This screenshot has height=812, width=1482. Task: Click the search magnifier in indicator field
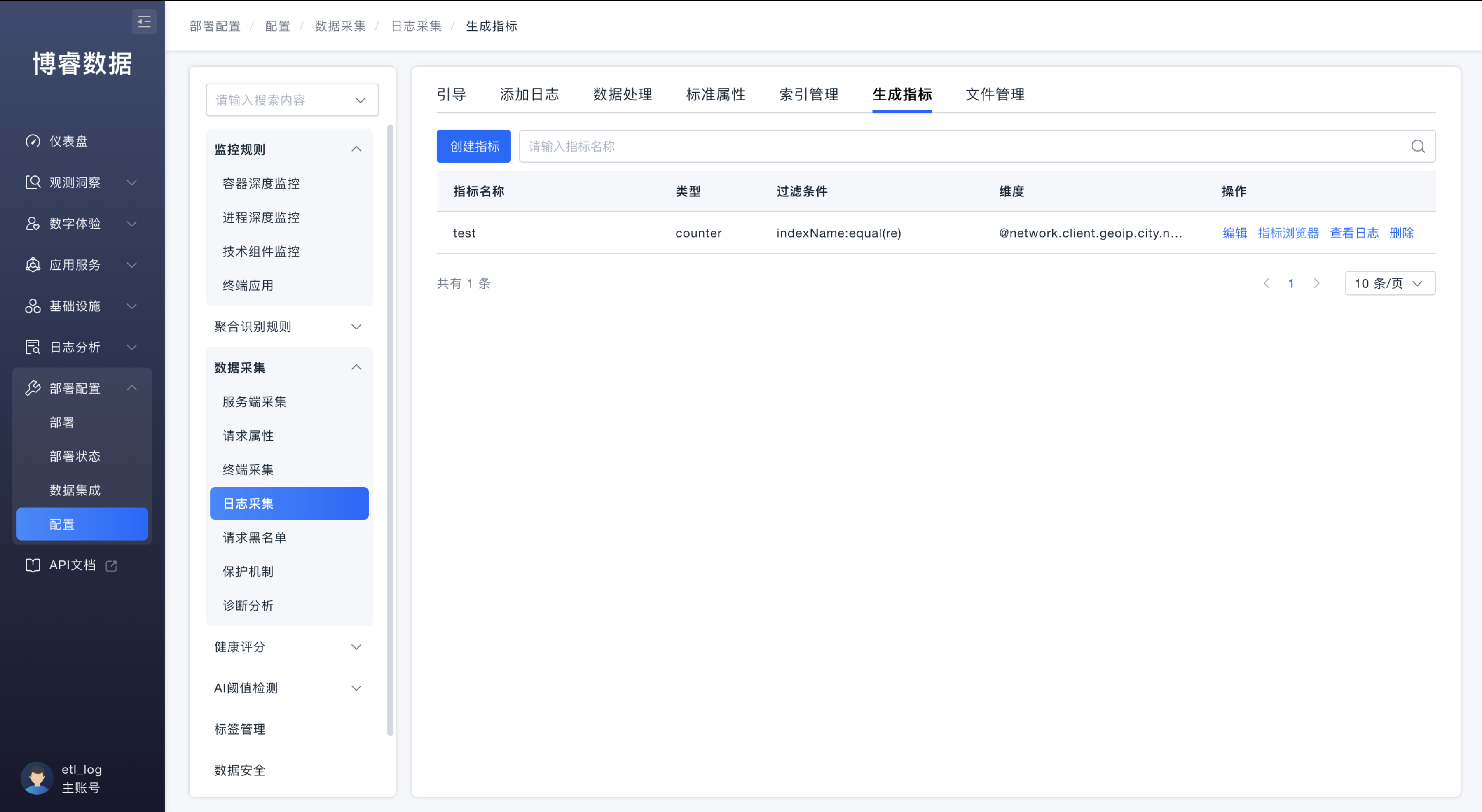(1418, 147)
